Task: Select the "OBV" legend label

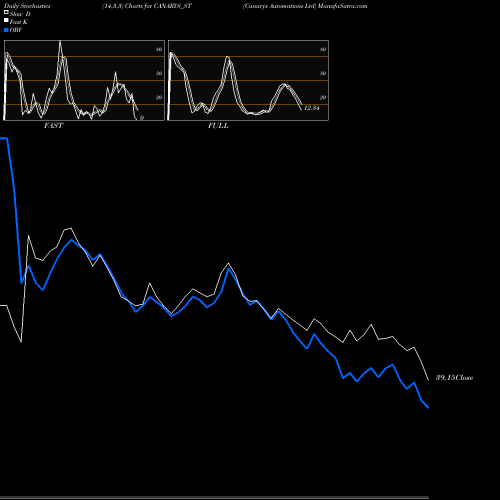Action: (16, 30)
